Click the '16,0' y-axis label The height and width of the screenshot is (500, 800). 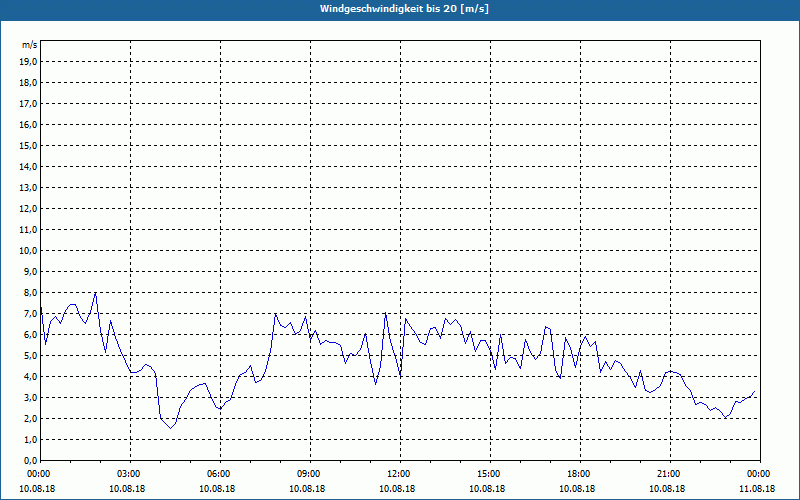[28, 124]
